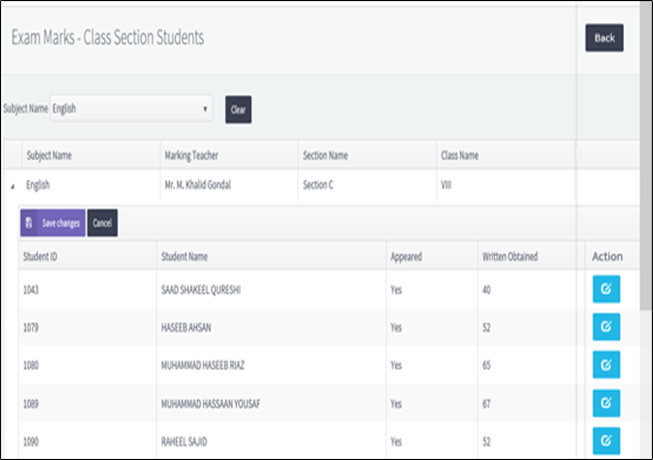This screenshot has width=653, height=460.
Task: Open the Subject Name dropdown
Action: click(x=131, y=109)
